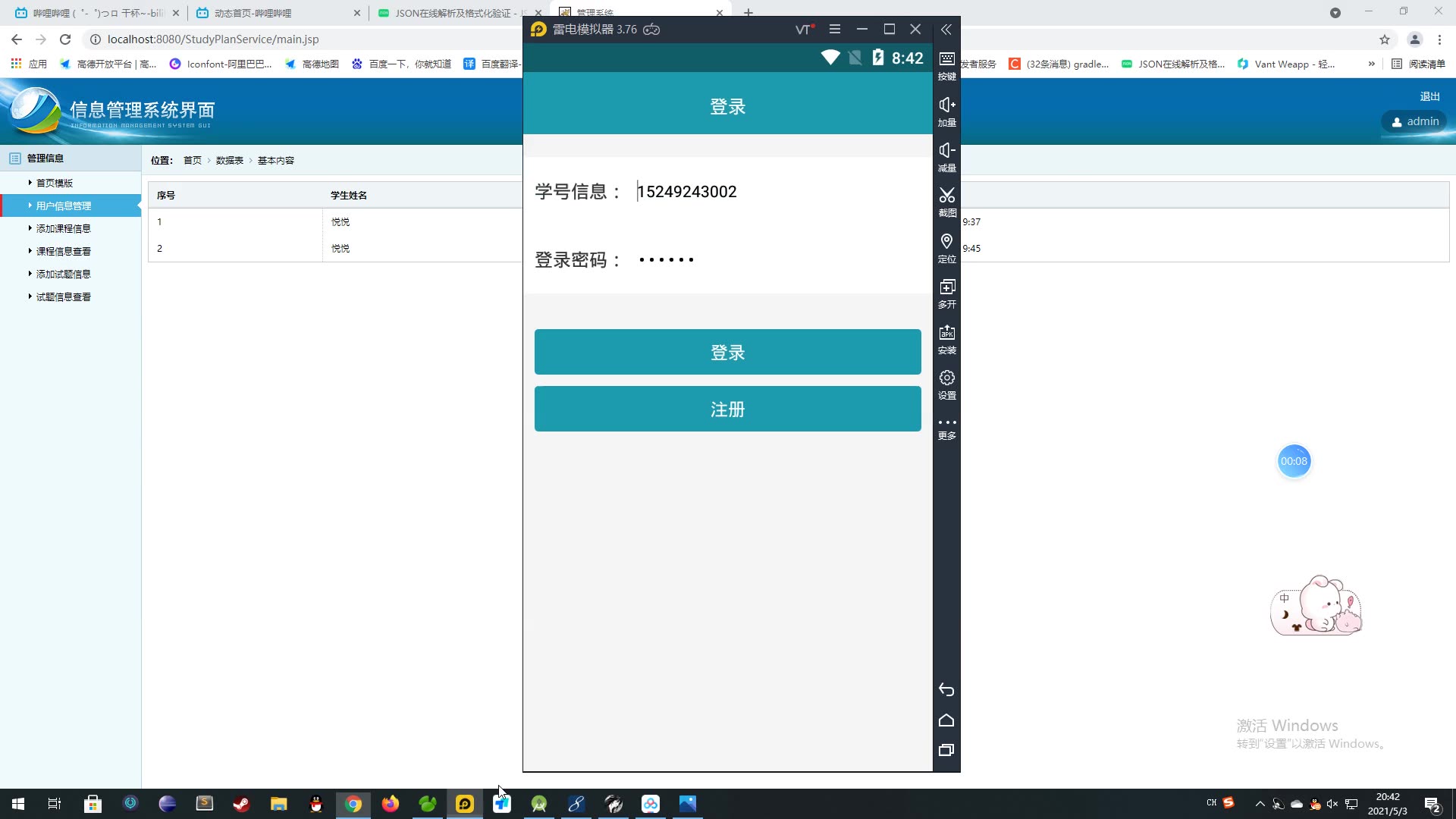Screen dimensions: 1456x819
Task: Open the location (定位) tool
Action: point(946,248)
